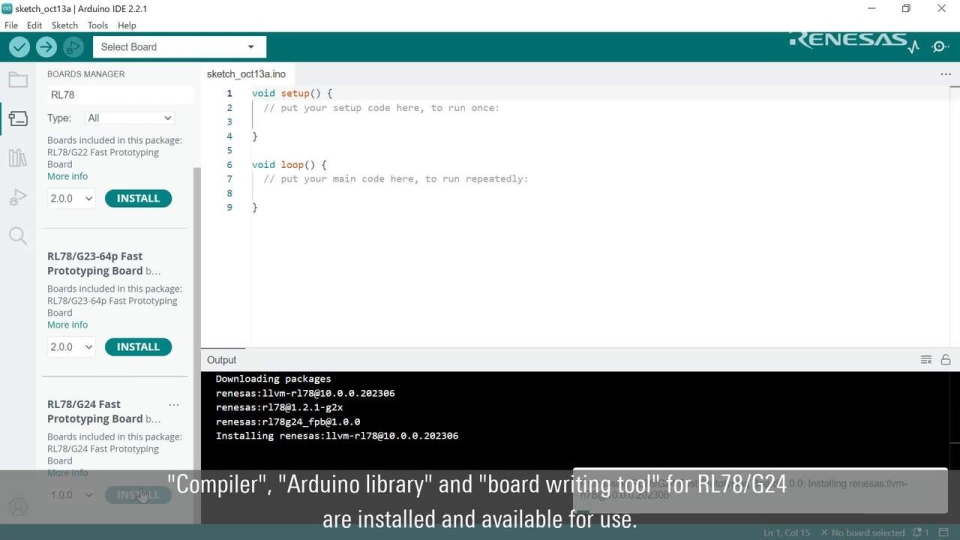960x540 pixels.
Task: Click the RL78/G24 Fast Prototyping Board title
Action: click(95, 411)
